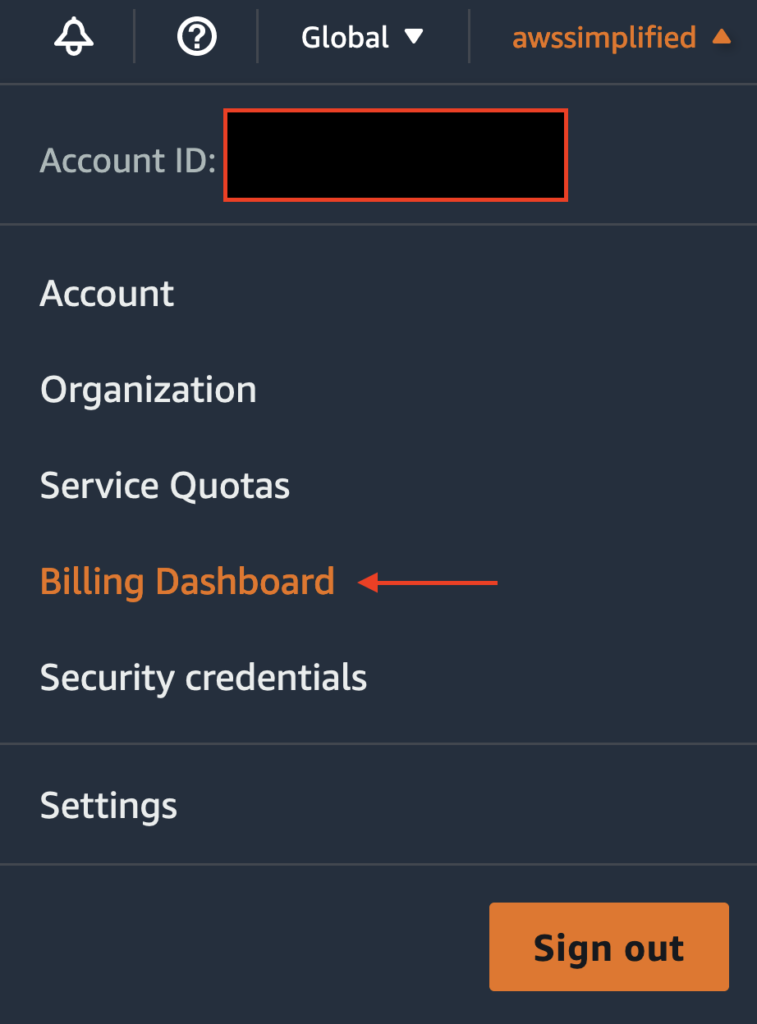This screenshot has height=1024, width=757.
Task: Open the Global region selector
Action: (x=345, y=38)
